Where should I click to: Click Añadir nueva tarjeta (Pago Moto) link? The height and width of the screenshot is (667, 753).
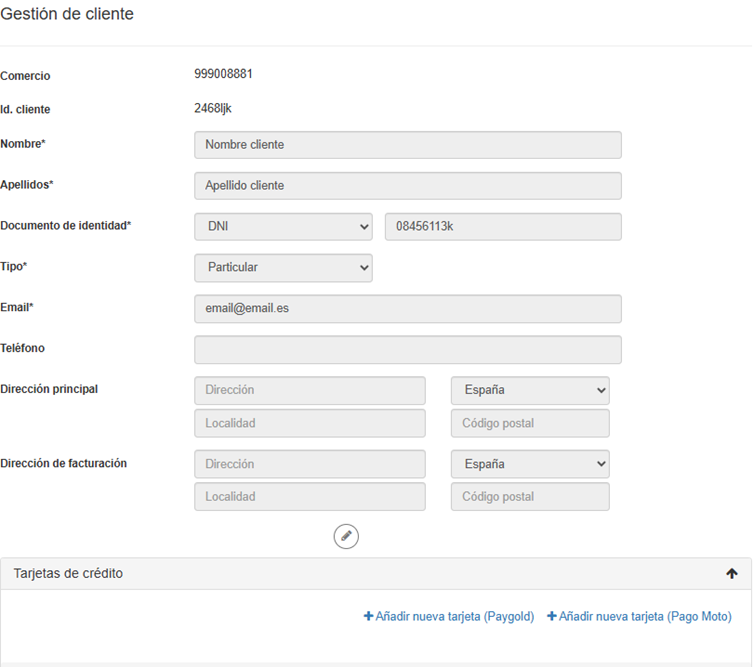[x=640, y=616]
